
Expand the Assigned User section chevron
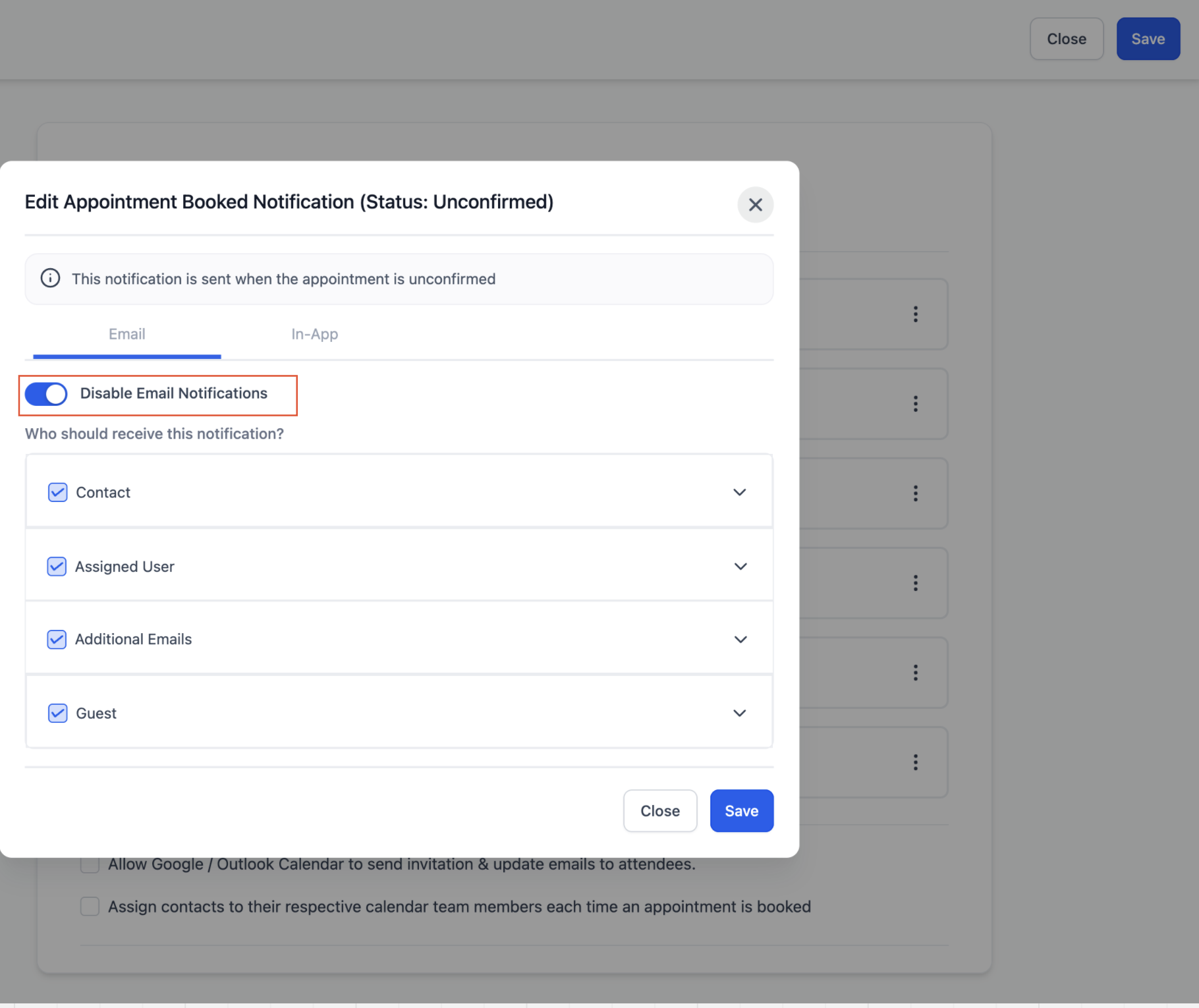[x=740, y=567]
